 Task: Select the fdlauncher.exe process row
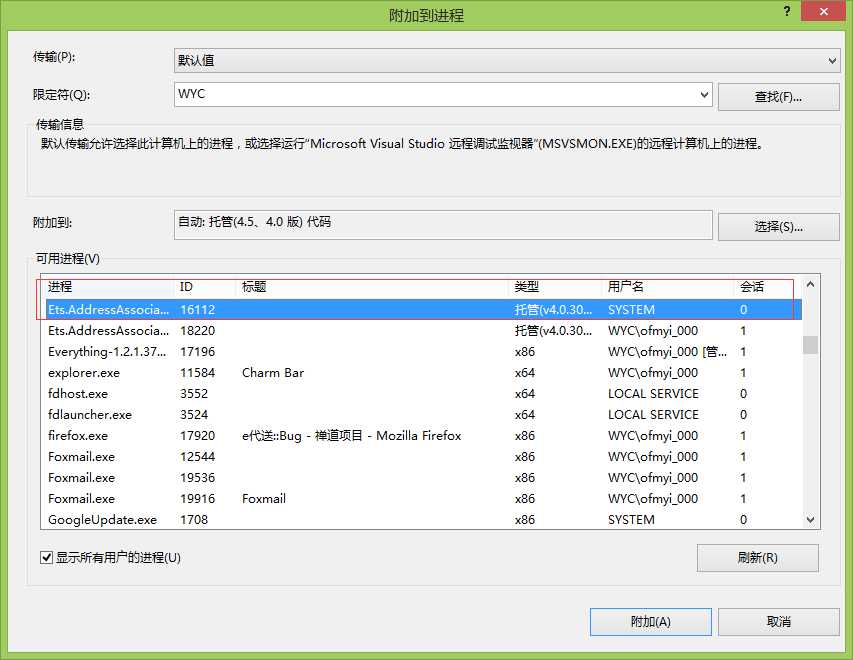coord(423,415)
